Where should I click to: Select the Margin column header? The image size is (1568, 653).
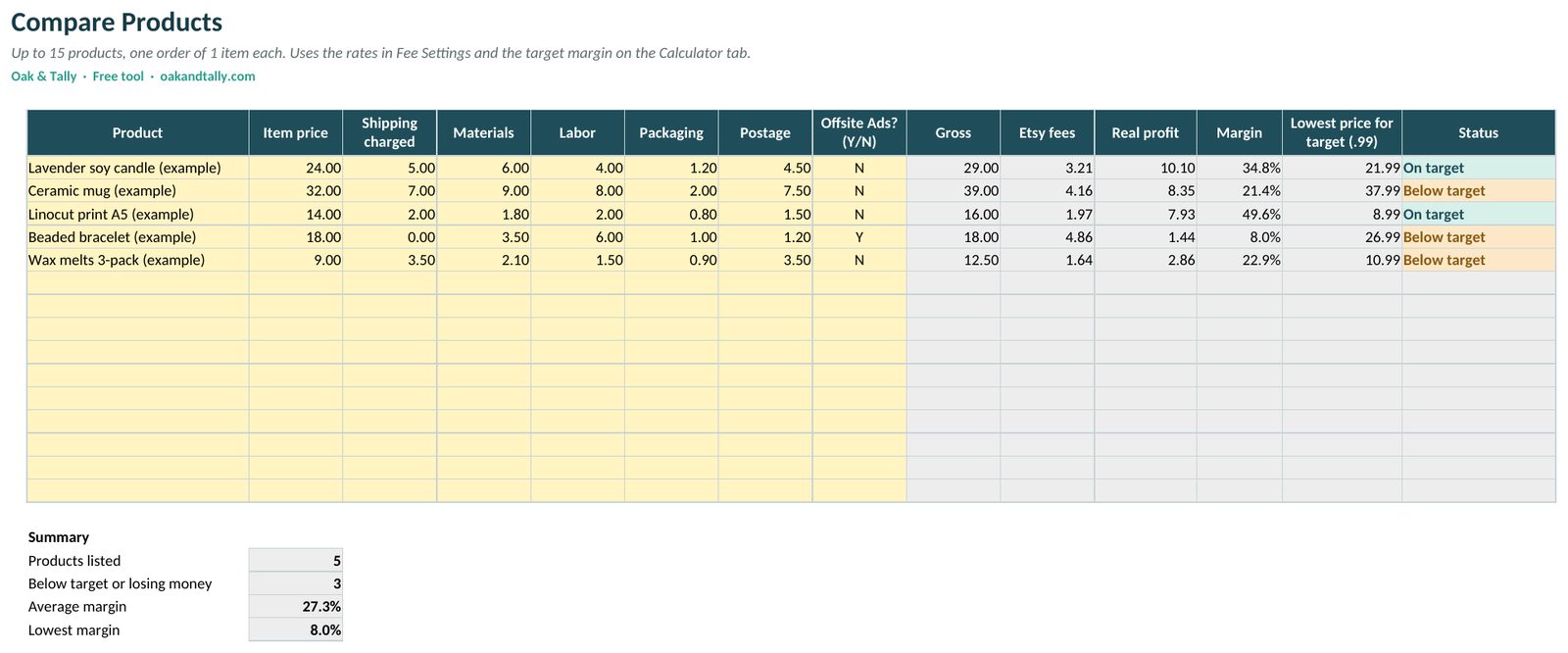point(1240,132)
